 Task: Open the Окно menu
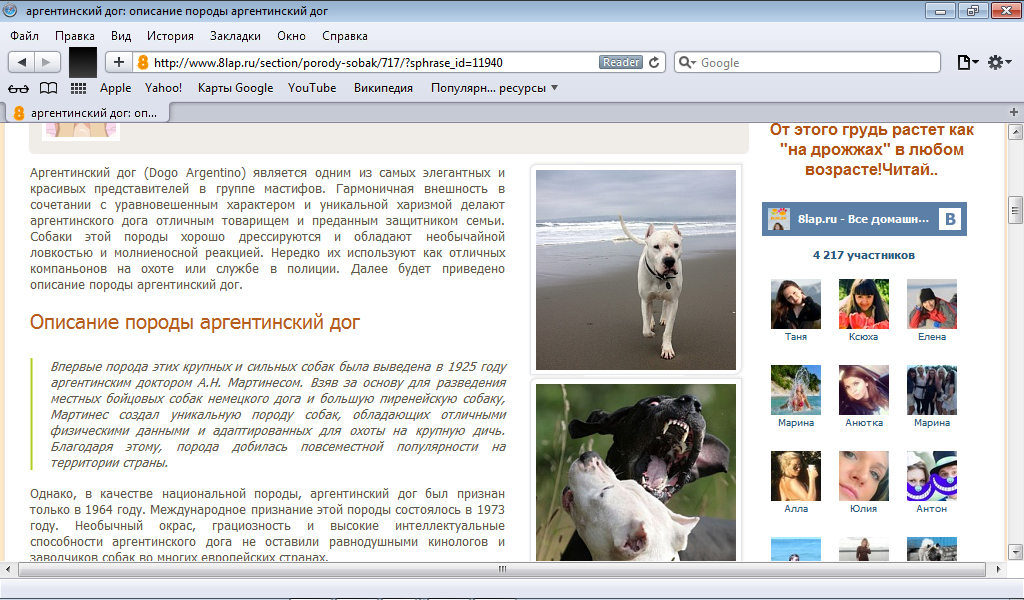pyautogui.click(x=291, y=36)
